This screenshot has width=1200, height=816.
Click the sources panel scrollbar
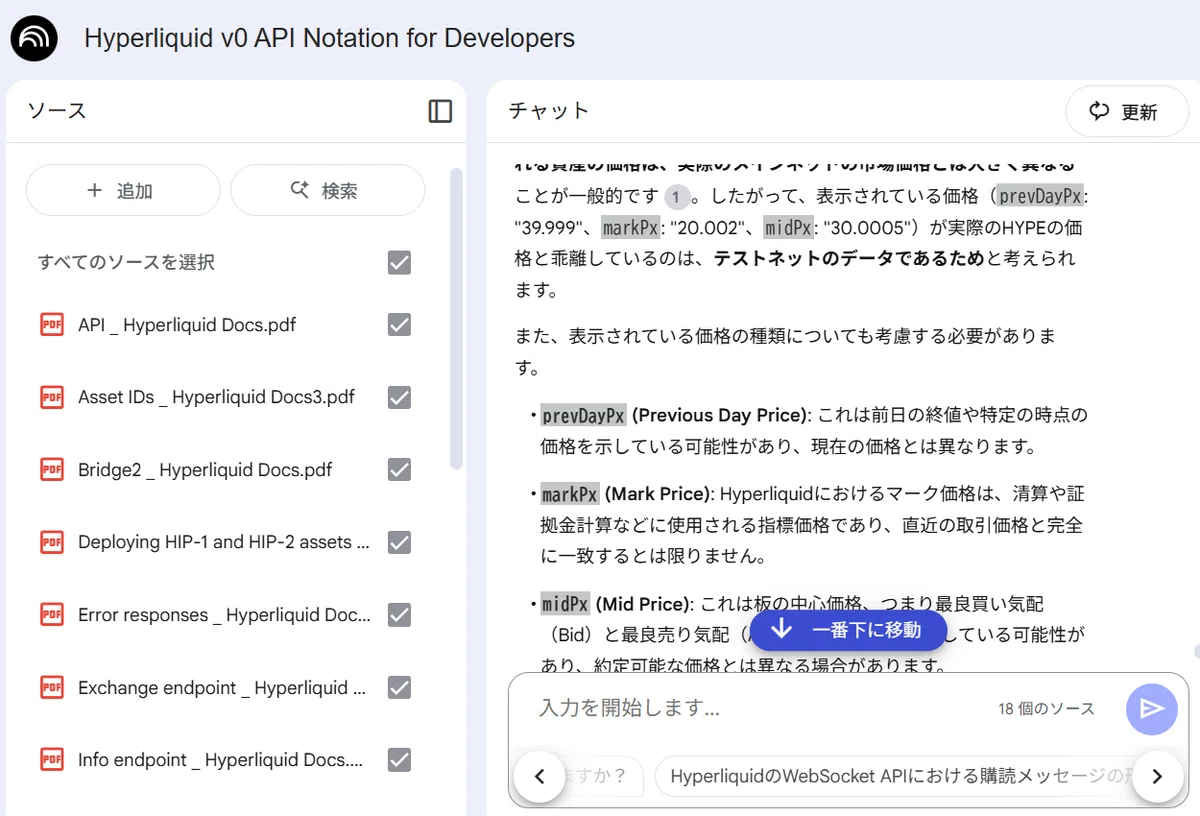coord(456,318)
